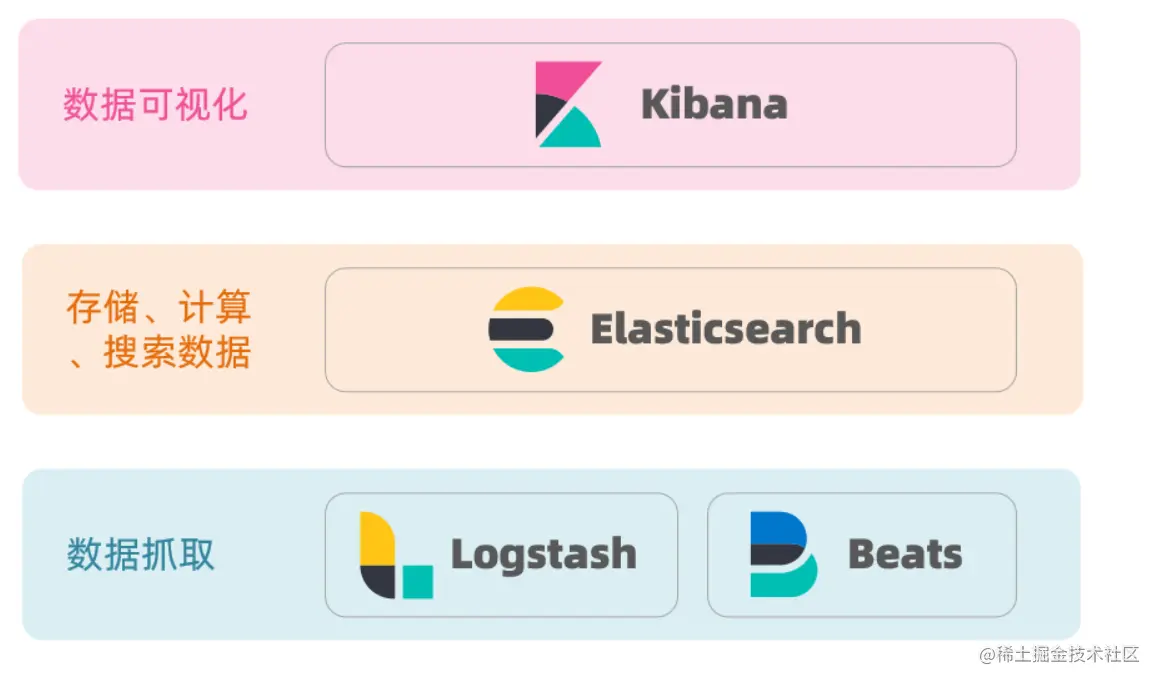This screenshot has width=1160, height=685.
Task: Click the 、搜索数据 text line
Action: (159, 351)
